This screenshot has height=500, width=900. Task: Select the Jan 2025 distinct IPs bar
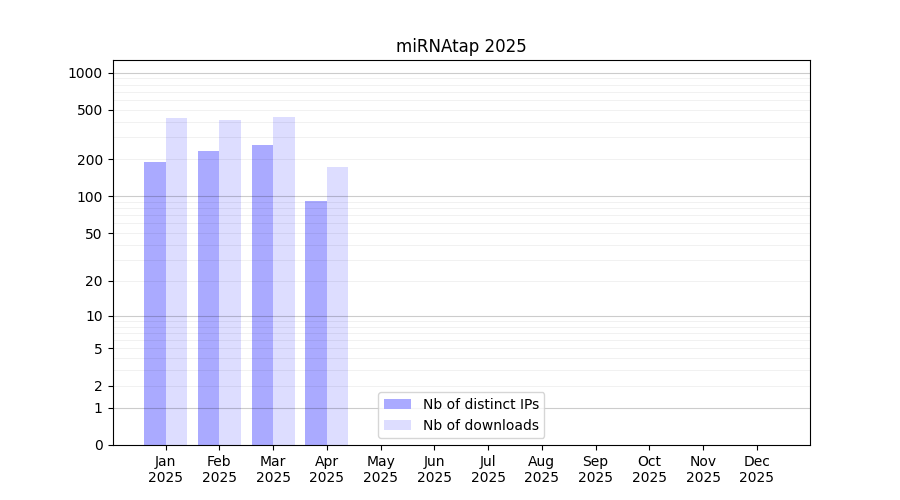point(155,303)
